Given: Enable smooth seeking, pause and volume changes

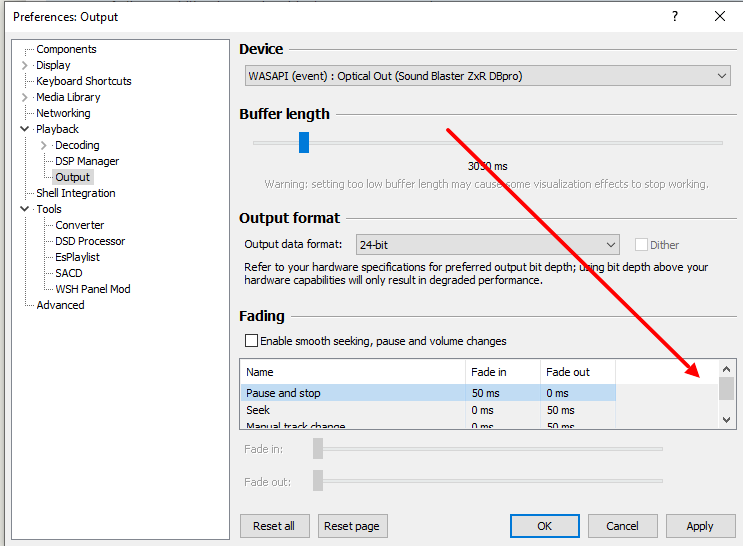Looking at the screenshot, I should pos(251,341).
